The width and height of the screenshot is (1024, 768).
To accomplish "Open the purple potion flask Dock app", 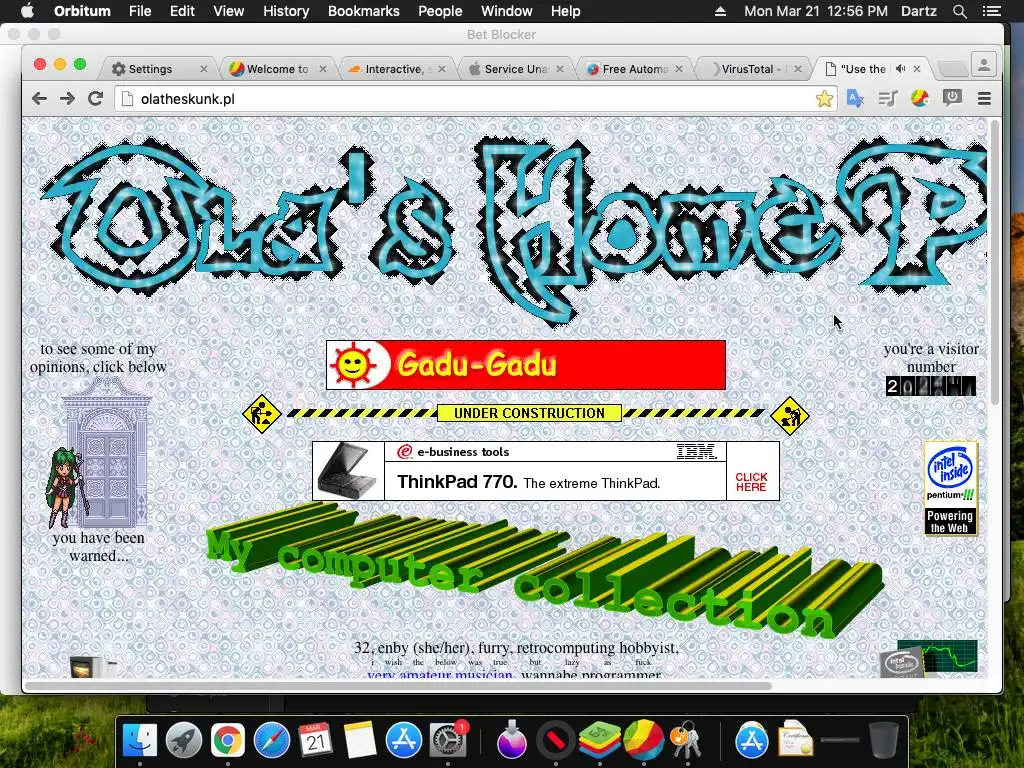I will click(x=511, y=741).
